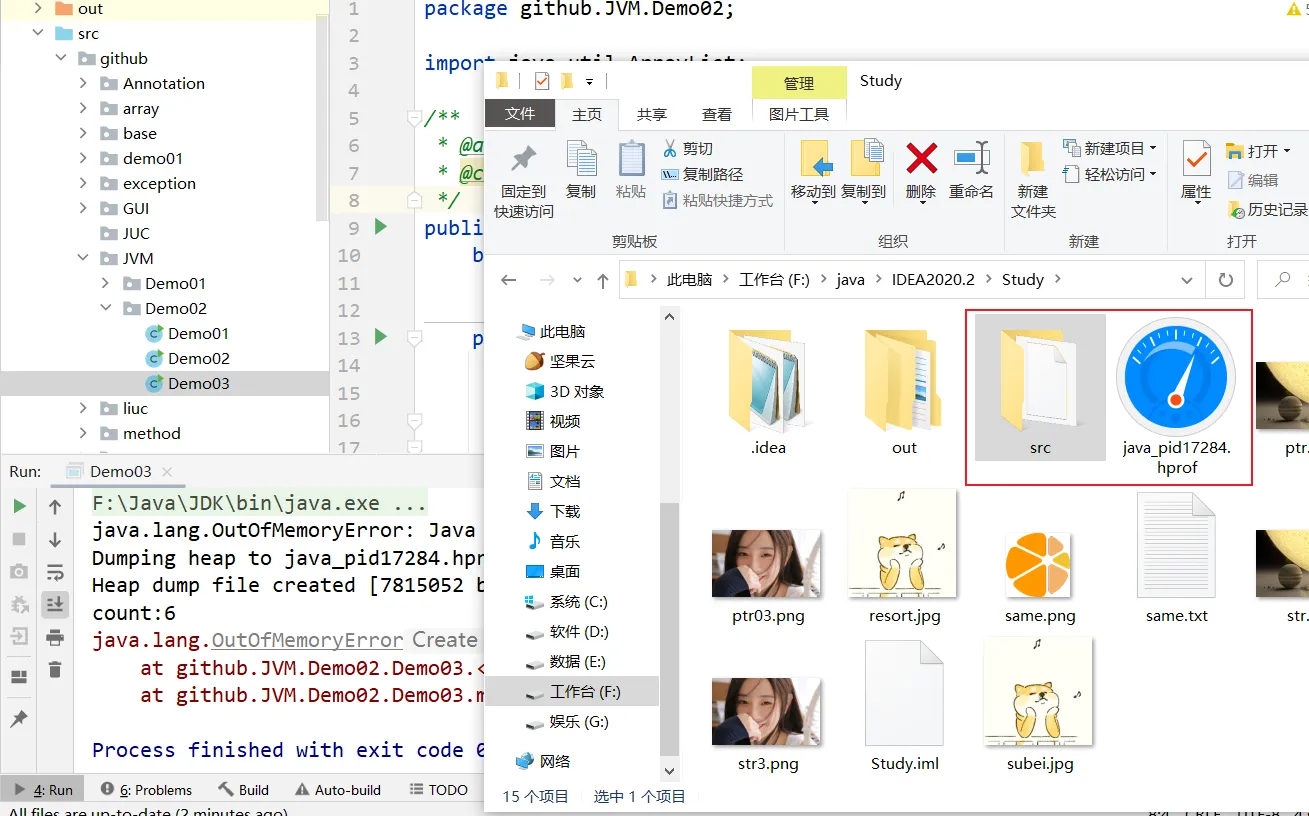Click the Properties (属性) ribbon icon

coord(1196,160)
